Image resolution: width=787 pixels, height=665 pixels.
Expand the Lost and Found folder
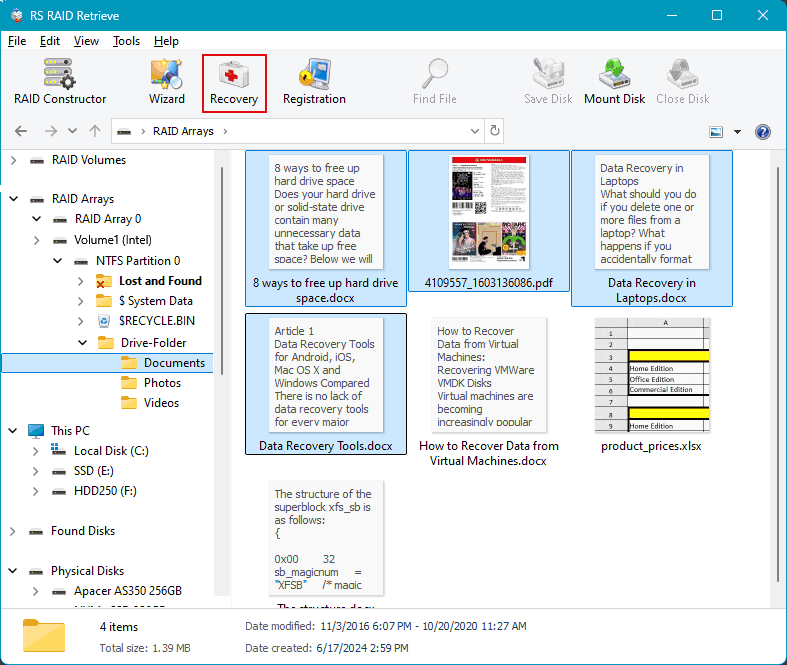80,282
